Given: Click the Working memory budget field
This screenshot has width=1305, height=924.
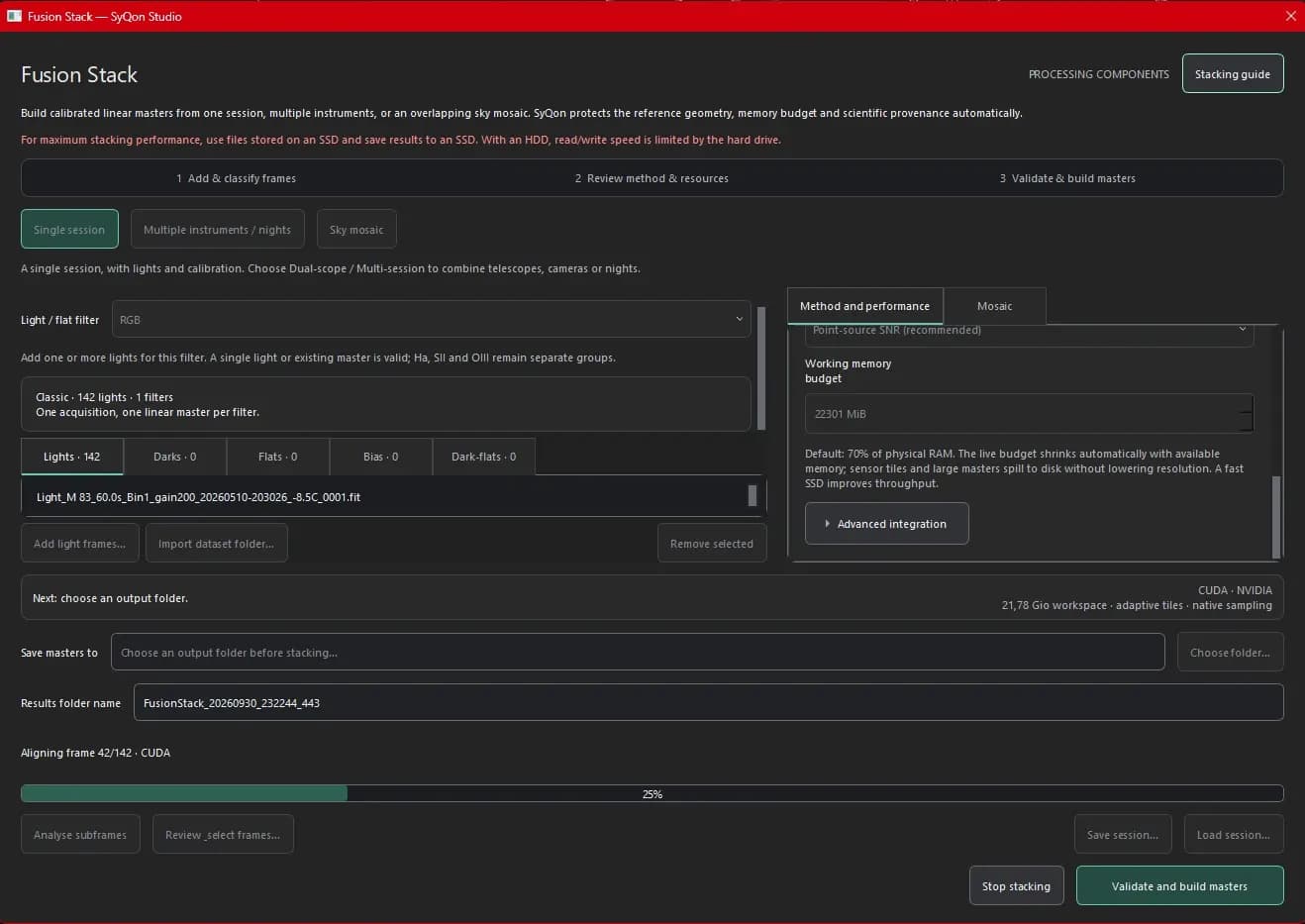Looking at the screenshot, I should tap(1029, 414).
